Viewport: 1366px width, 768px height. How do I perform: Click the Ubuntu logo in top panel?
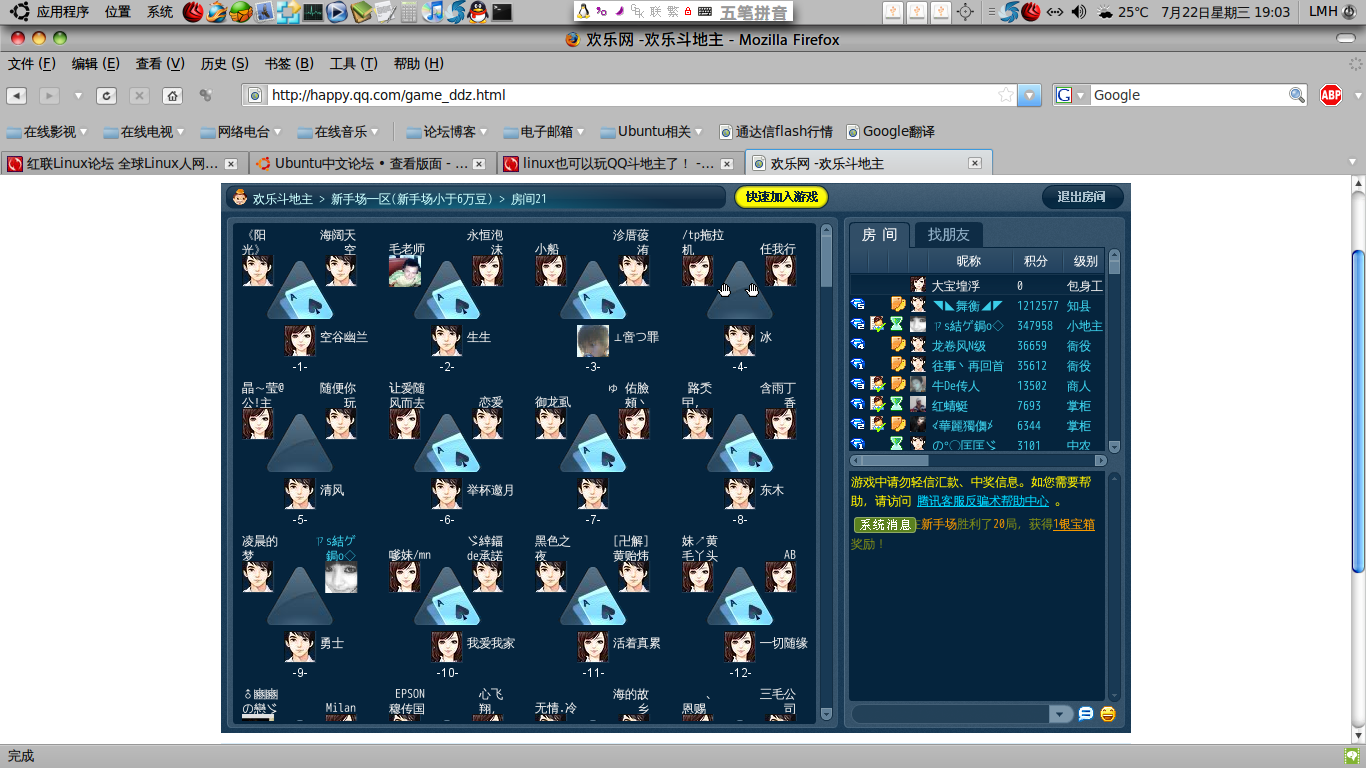click(x=20, y=12)
